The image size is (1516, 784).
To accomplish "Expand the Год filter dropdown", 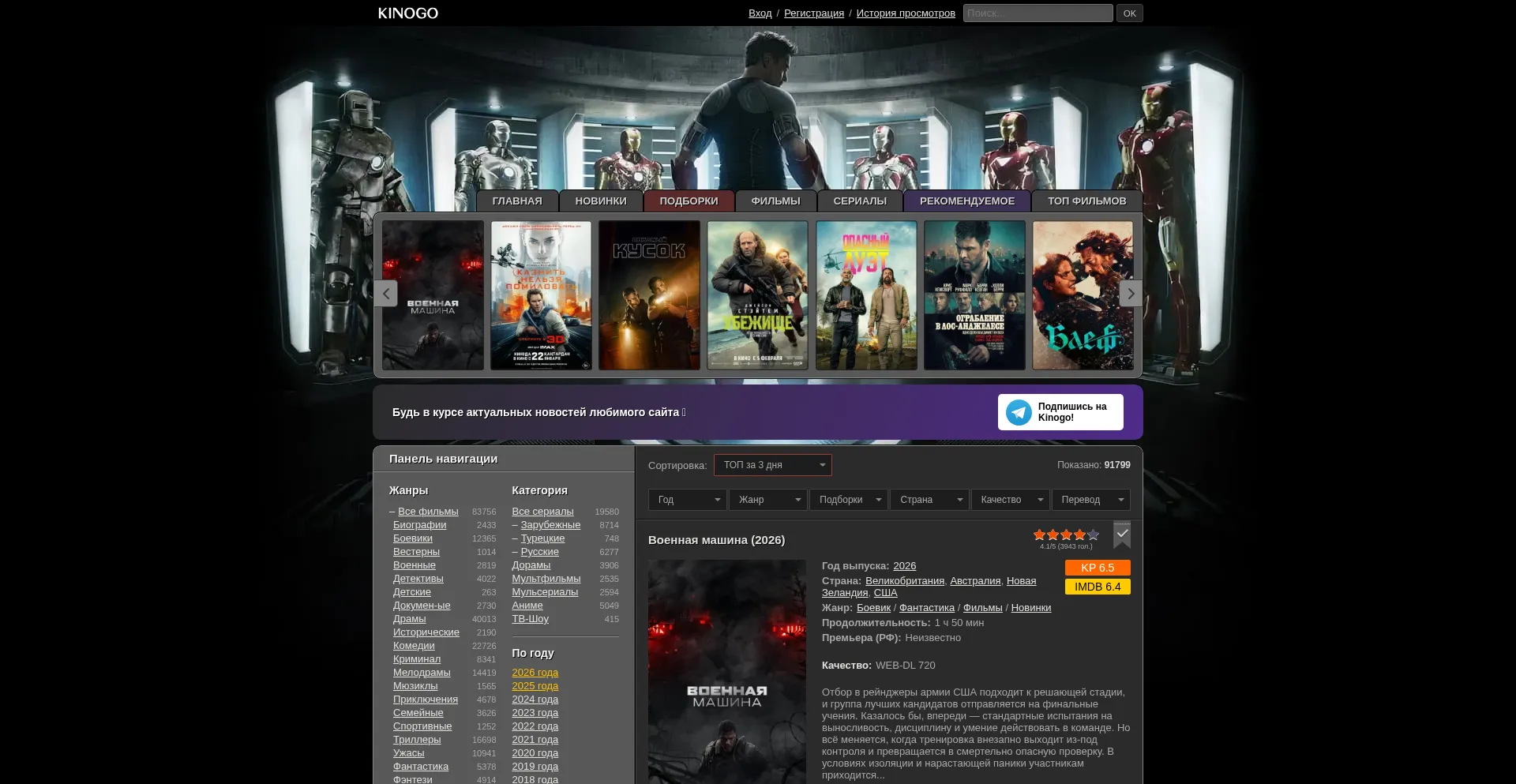I will (687, 500).
